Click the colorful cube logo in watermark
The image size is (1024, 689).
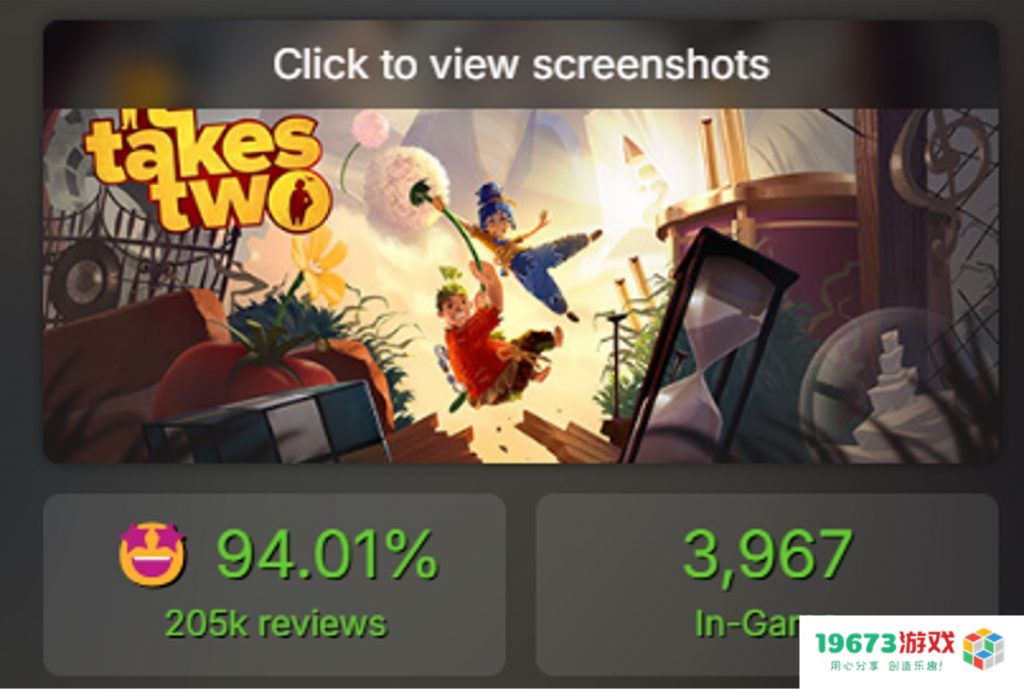click(x=983, y=649)
